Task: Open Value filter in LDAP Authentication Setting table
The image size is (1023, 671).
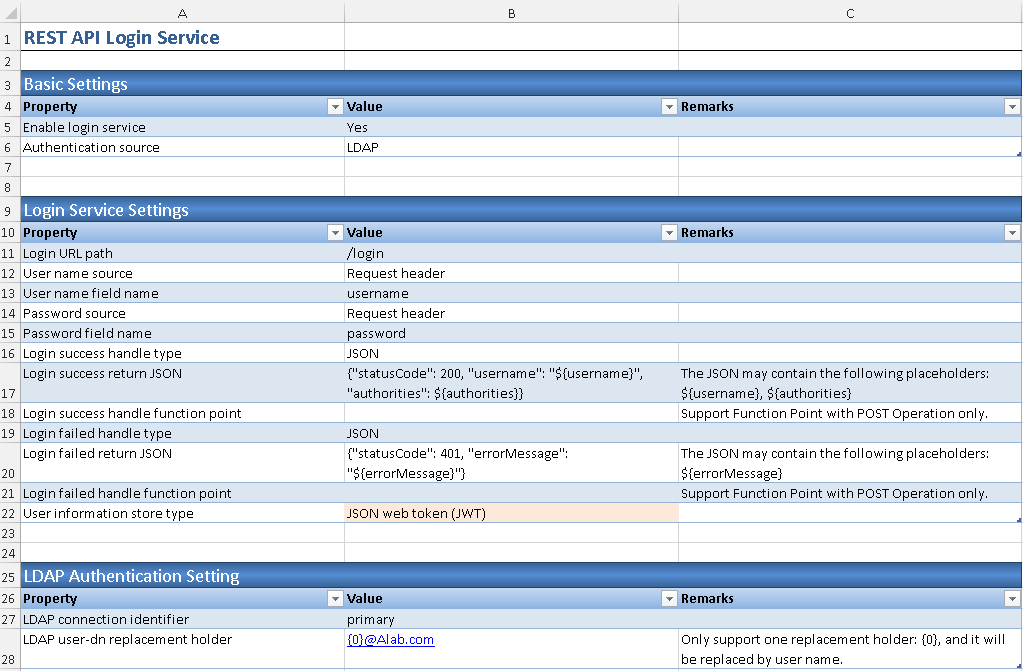Action: (668, 599)
